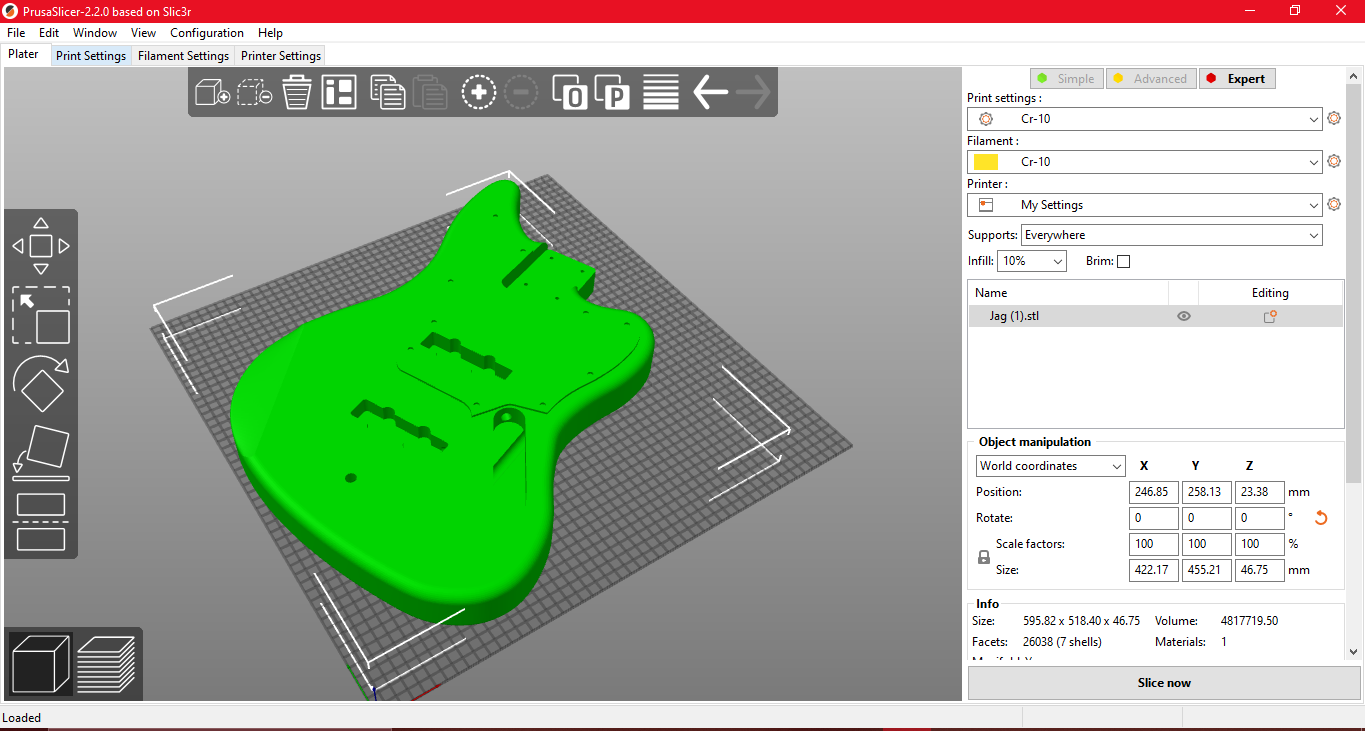Image resolution: width=1365 pixels, height=731 pixels.
Task: Copy the selection with the toolbar icon
Action: (387, 92)
